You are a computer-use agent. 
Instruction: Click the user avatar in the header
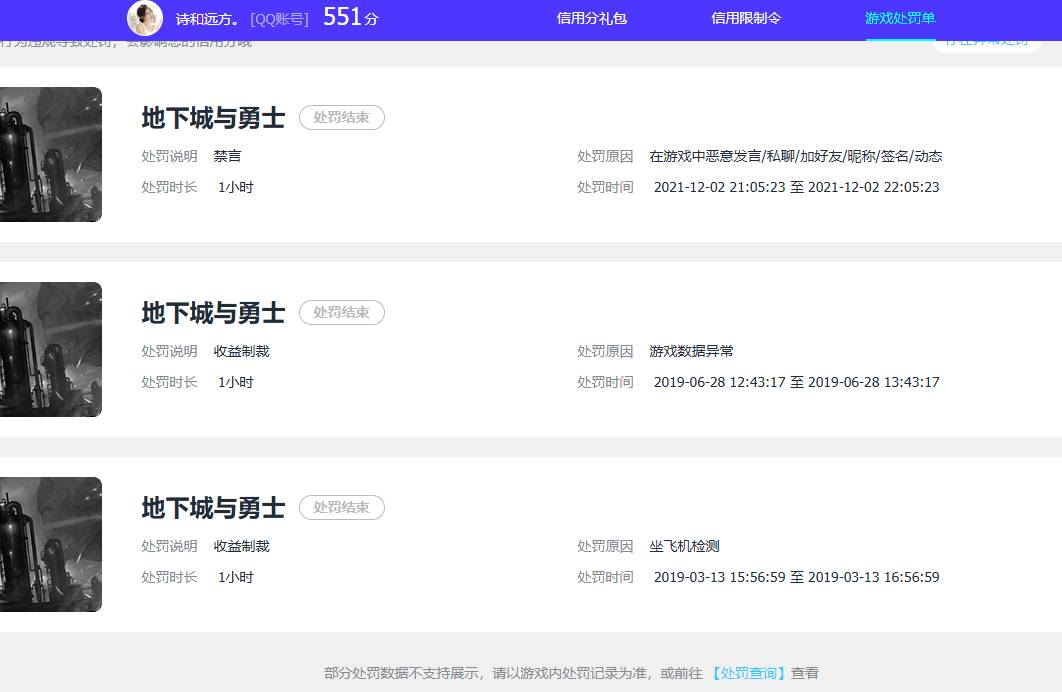pyautogui.click(x=145, y=18)
